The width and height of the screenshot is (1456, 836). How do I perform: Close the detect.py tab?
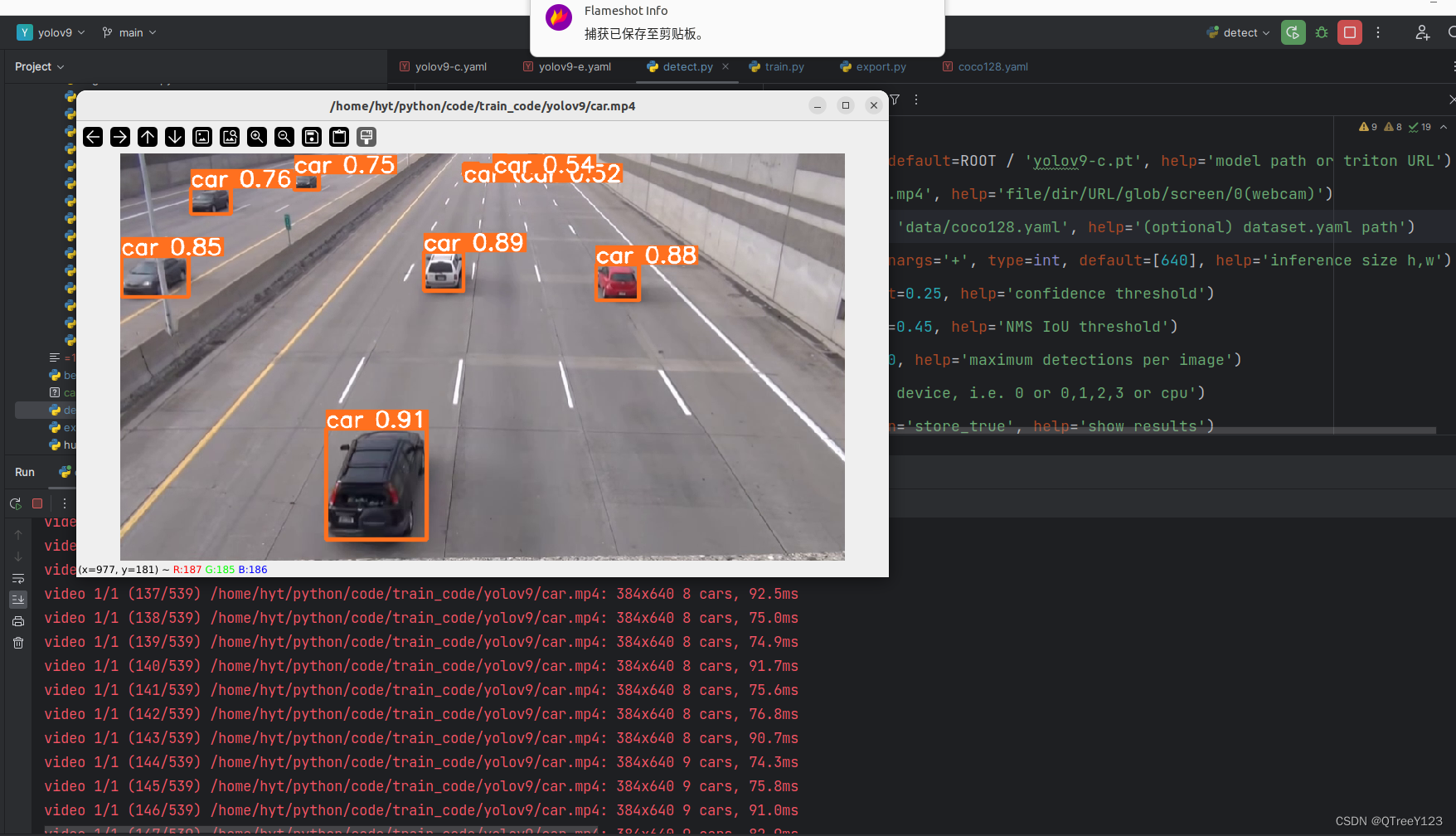(726, 66)
